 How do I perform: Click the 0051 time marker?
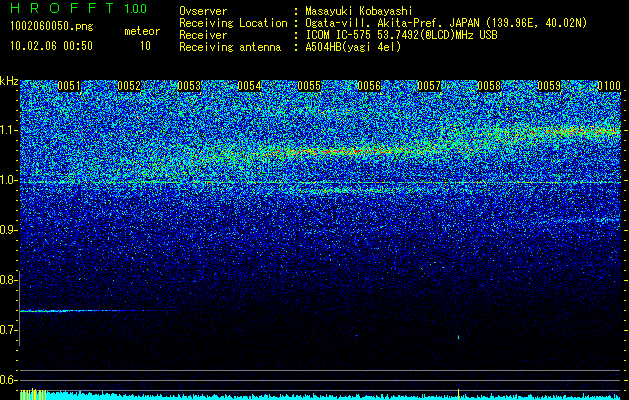(x=69, y=86)
